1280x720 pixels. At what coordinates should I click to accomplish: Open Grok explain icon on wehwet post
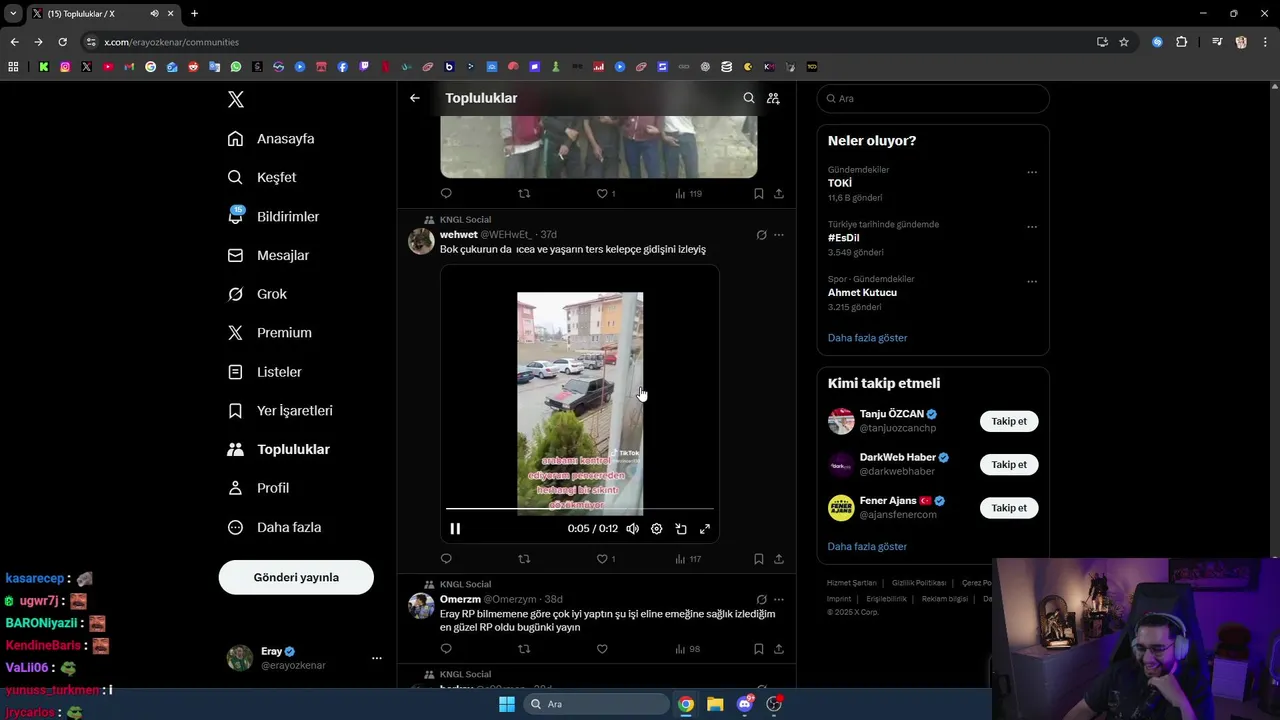pyautogui.click(x=761, y=235)
